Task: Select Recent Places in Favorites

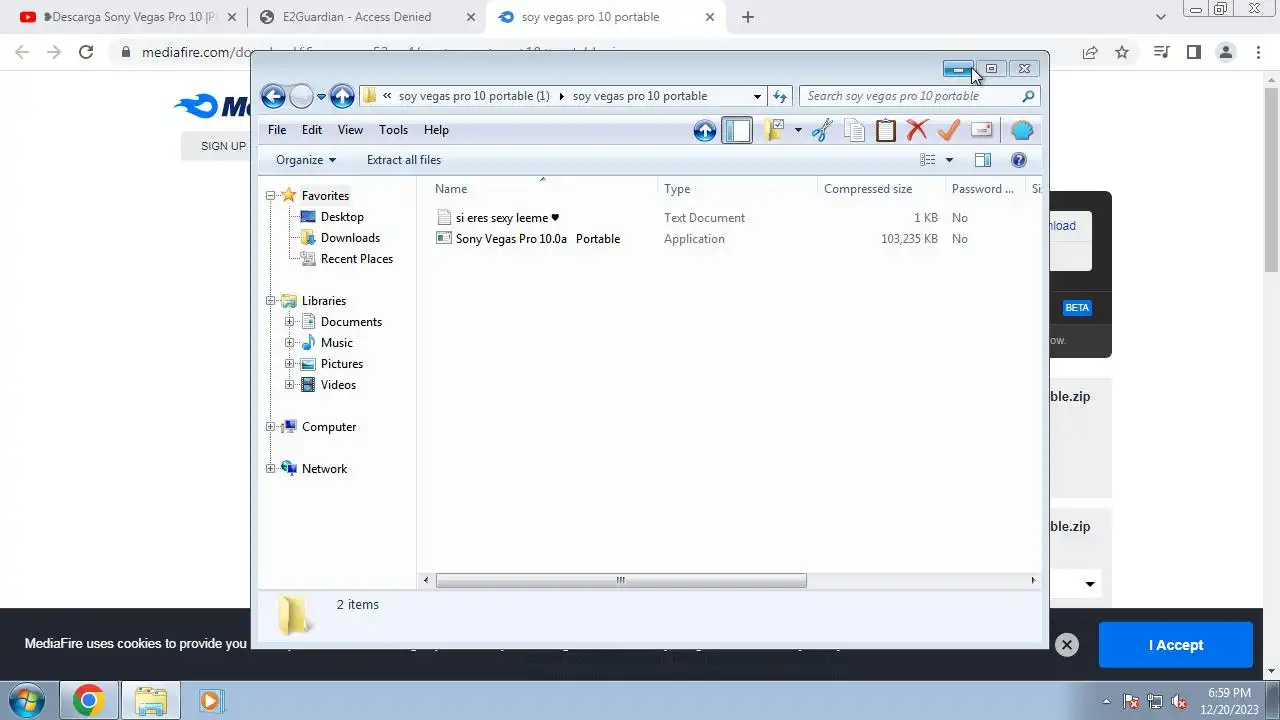Action: pos(356,259)
